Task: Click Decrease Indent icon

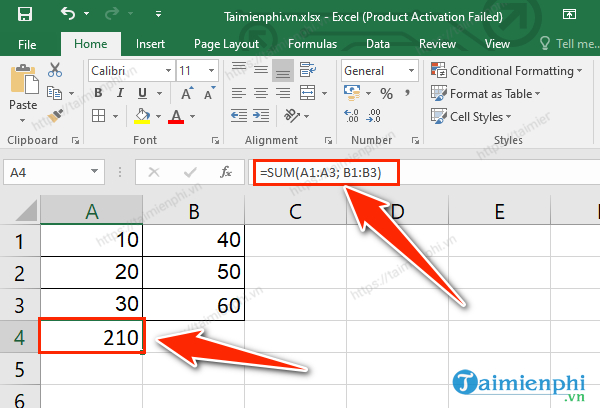Action: tap(239, 116)
